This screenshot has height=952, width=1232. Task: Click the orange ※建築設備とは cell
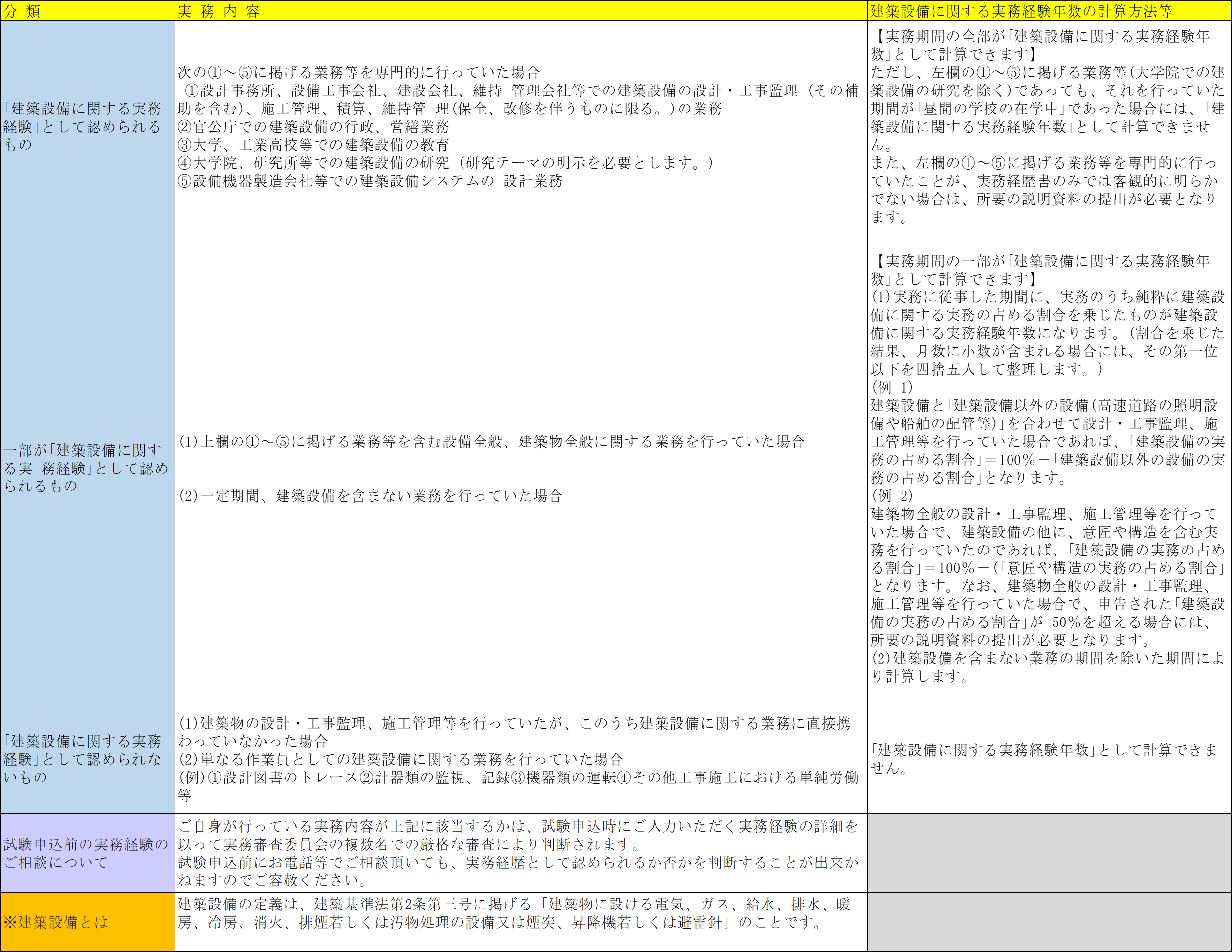(x=87, y=922)
